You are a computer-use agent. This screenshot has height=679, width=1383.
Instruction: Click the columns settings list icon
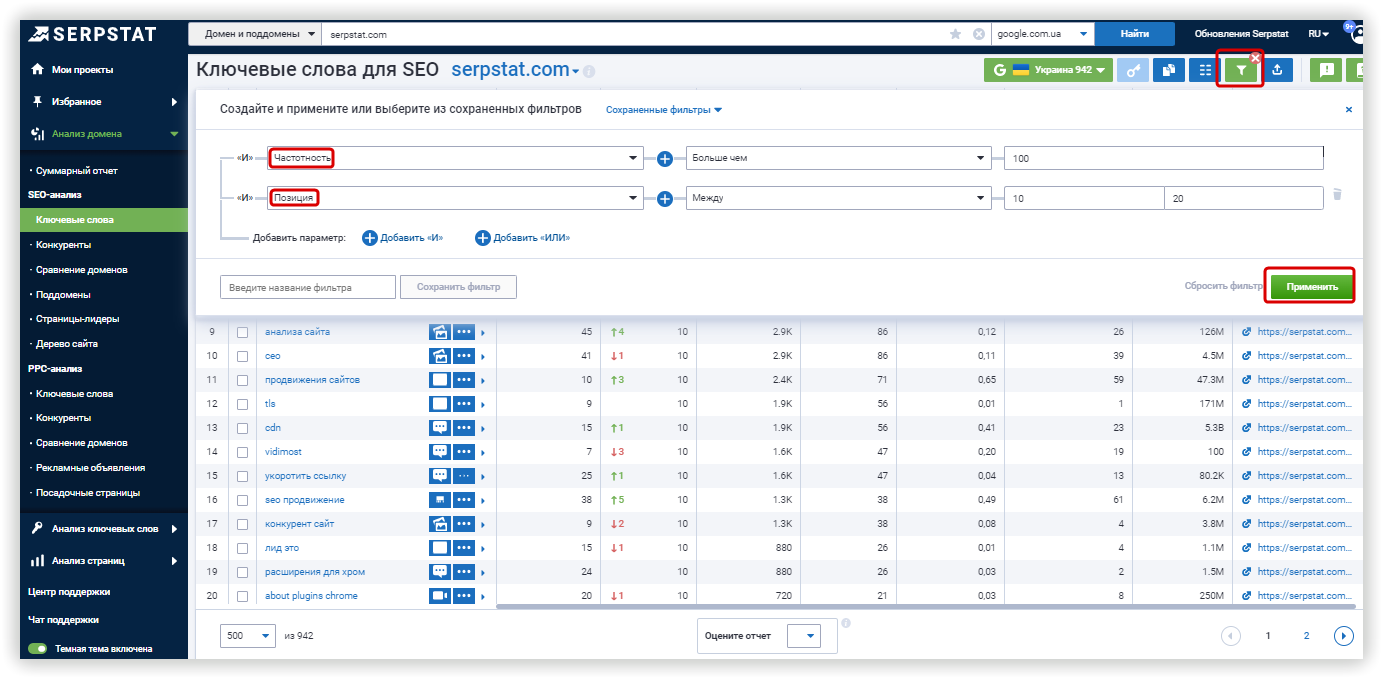[1205, 70]
